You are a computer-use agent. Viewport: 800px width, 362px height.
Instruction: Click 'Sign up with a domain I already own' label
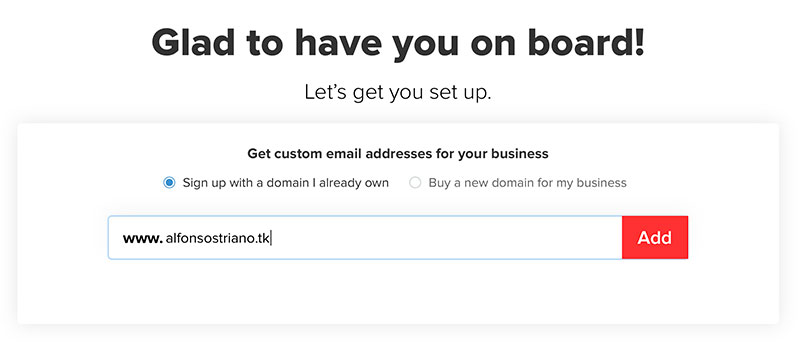click(x=286, y=183)
